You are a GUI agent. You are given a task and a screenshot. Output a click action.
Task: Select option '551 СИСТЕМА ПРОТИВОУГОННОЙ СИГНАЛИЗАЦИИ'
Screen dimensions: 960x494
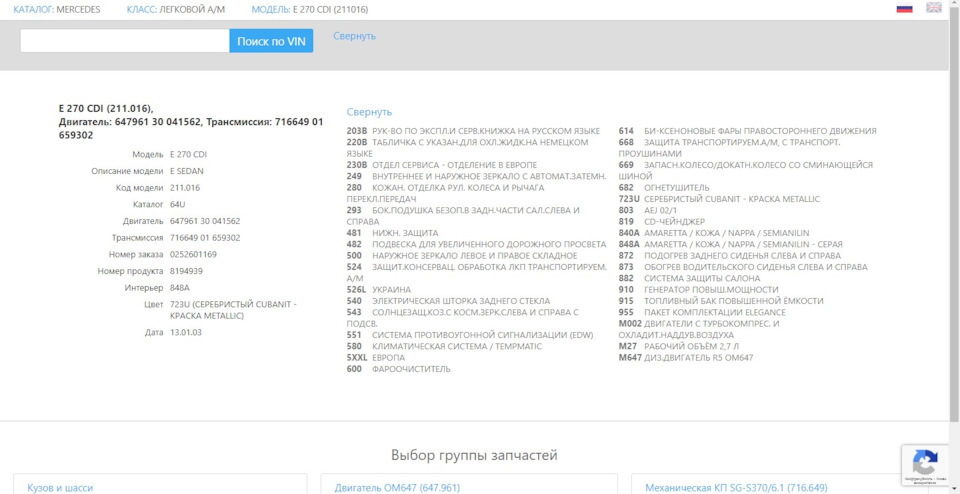pyautogui.click(x=470, y=335)
